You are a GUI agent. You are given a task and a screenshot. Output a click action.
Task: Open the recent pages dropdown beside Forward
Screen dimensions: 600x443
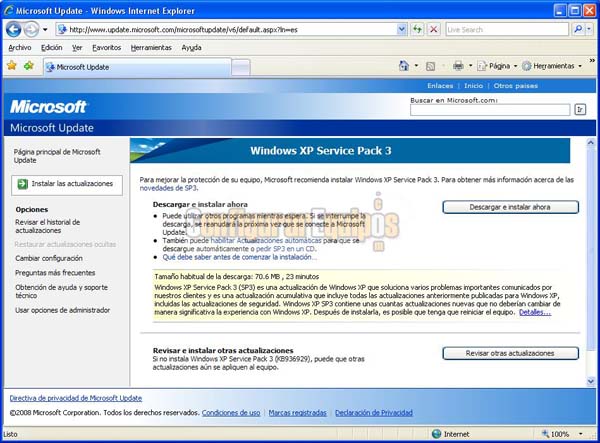45,29
